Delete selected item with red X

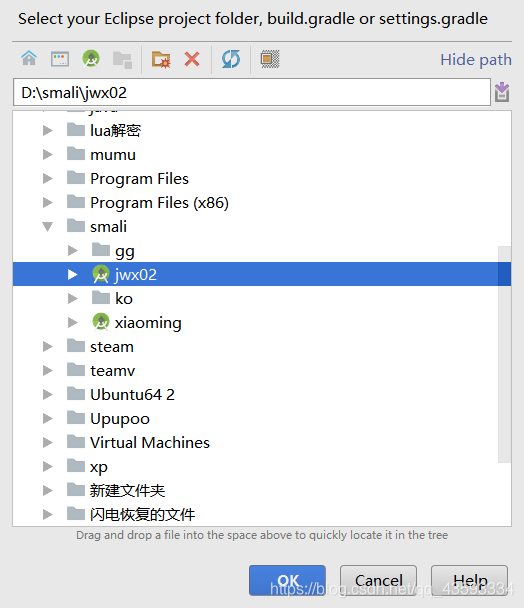point(192,59)
